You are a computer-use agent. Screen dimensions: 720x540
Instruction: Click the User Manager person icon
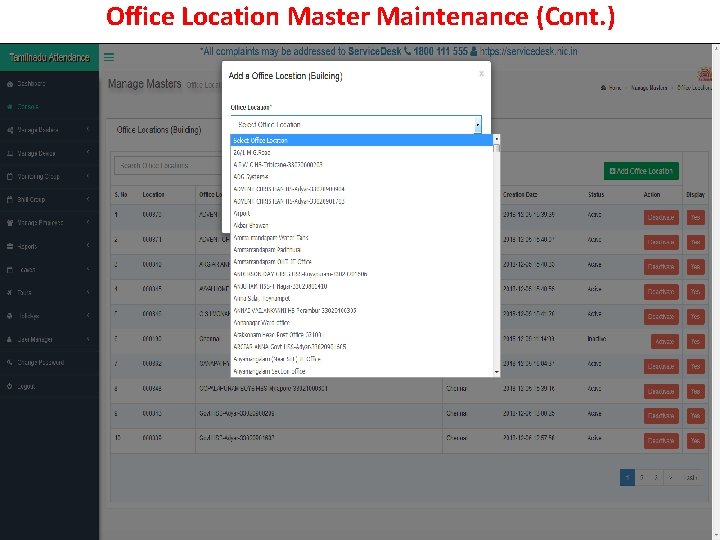(x=10, y=339)
